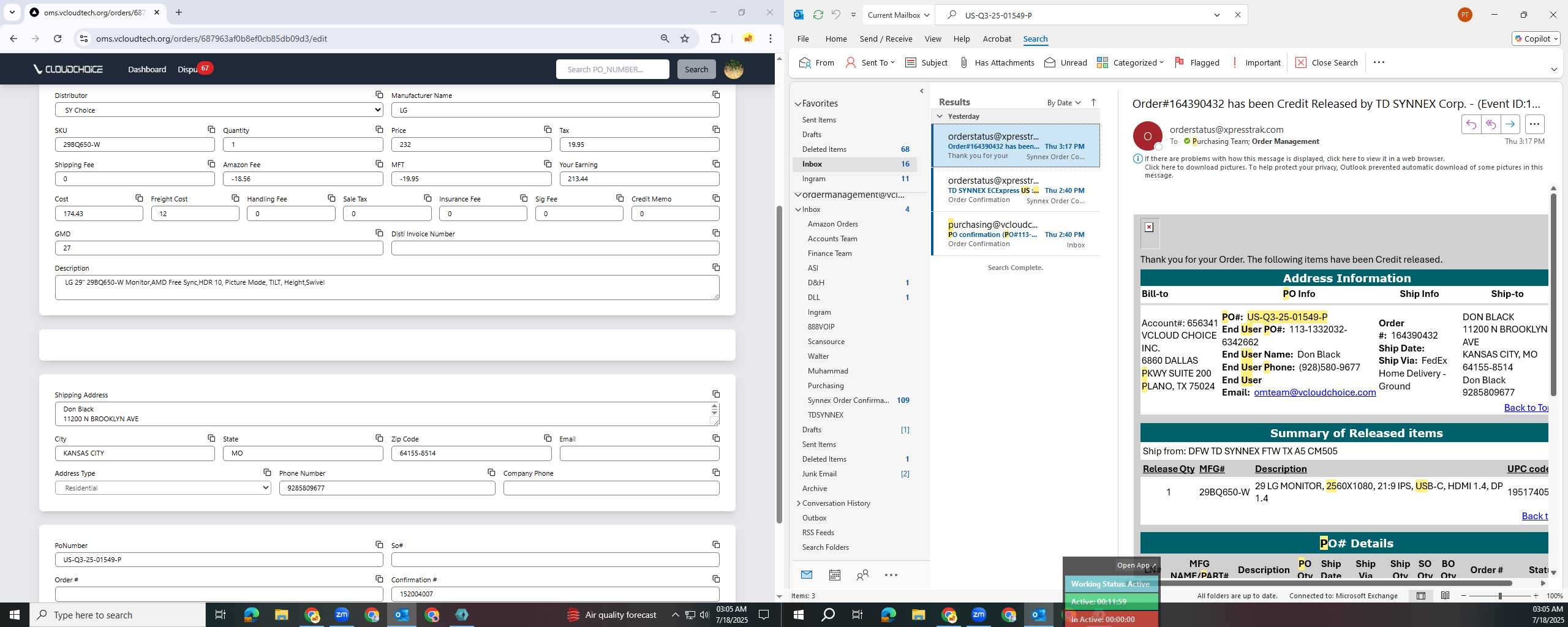Image resolution: width=1568 pixels, height=627 pixels.
Task: Toggle Important search filter
Action: (1256, 62)
